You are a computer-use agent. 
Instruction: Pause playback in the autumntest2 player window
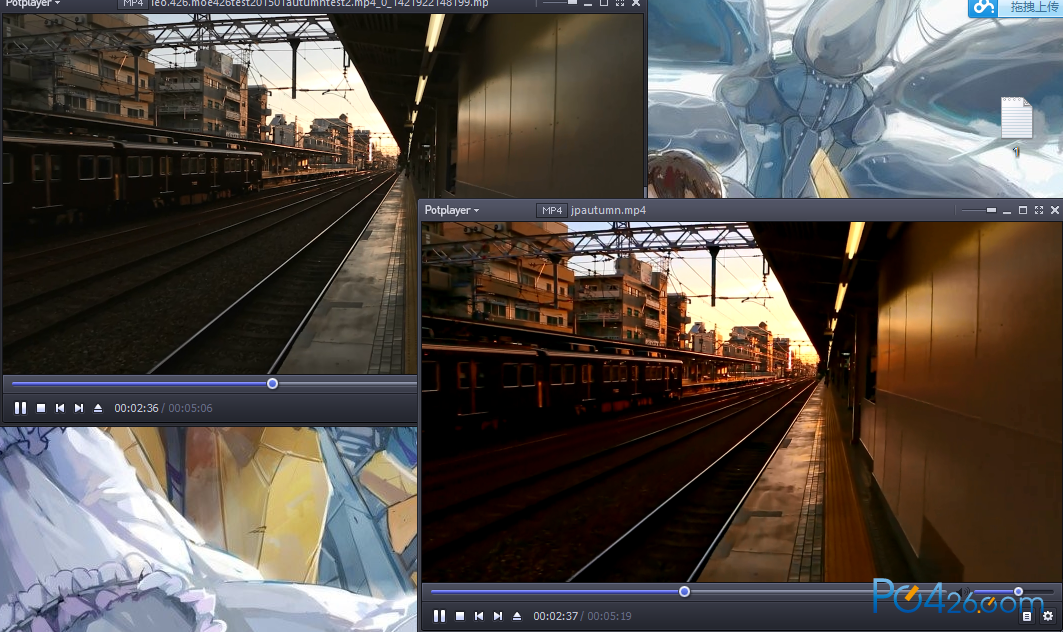pos(20,408)
